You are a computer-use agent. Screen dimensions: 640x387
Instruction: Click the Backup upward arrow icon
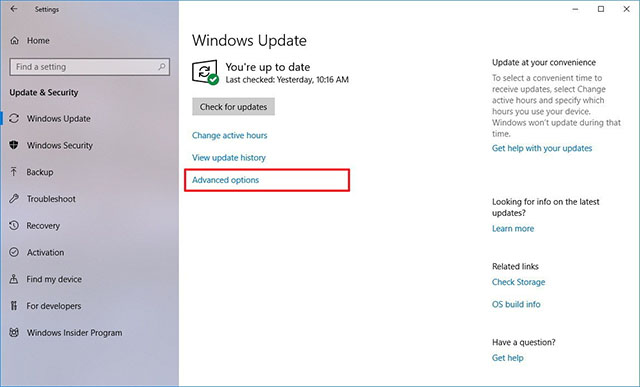14,172
